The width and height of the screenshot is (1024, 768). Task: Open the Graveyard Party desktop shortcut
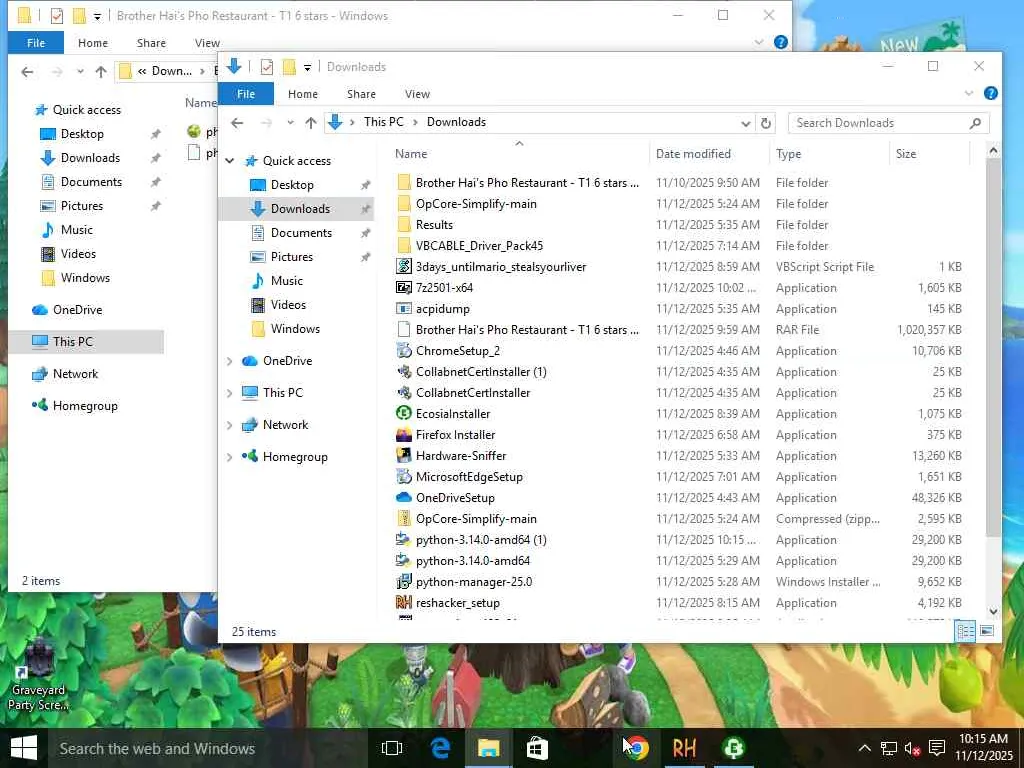[x=38, y=674]
